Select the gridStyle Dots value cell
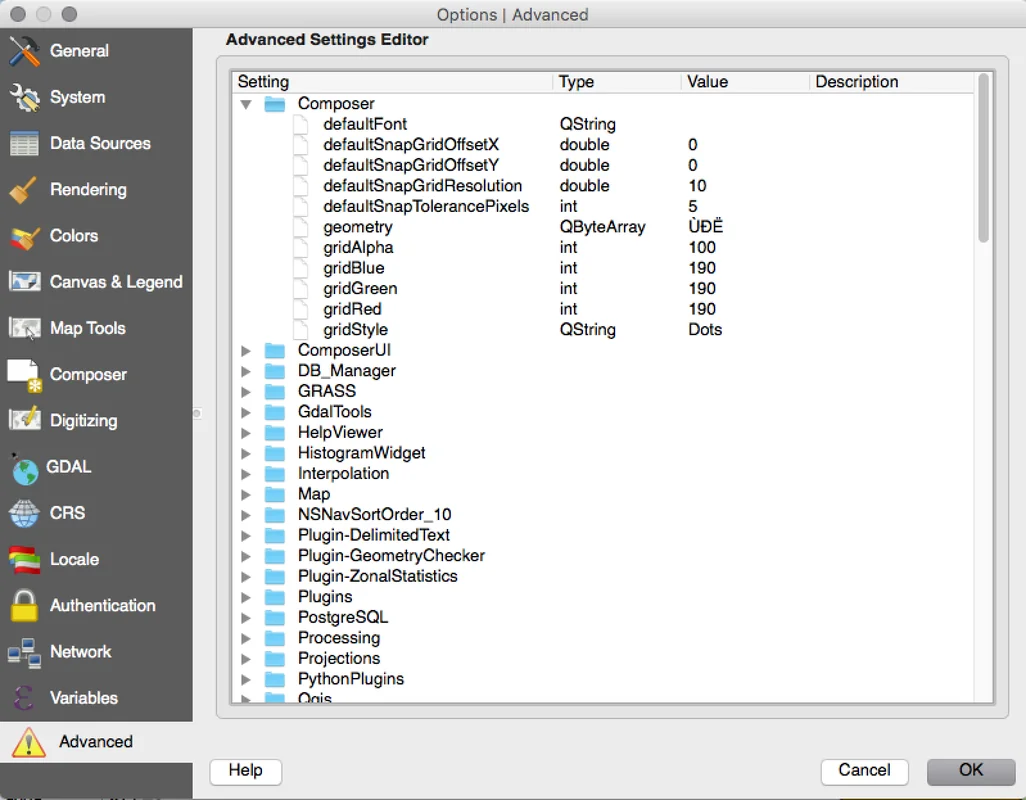 705,330
